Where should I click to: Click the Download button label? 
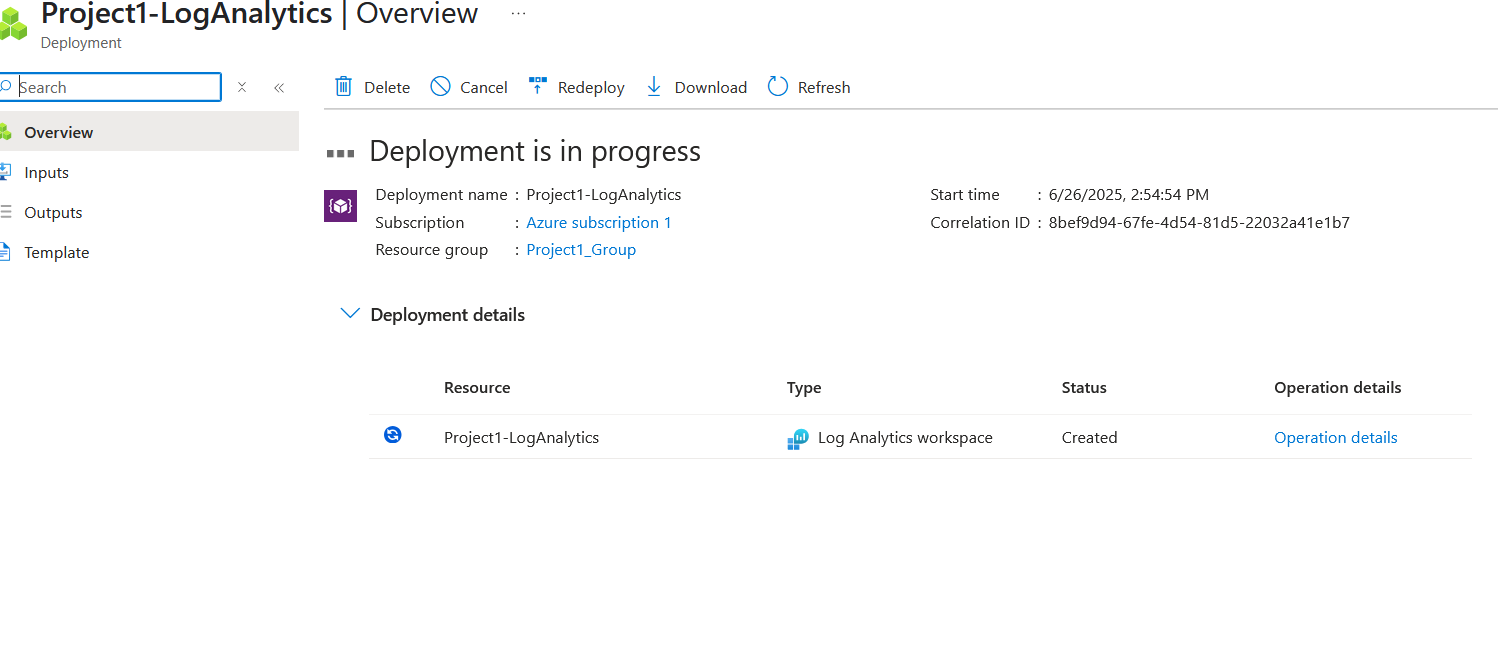711,87
